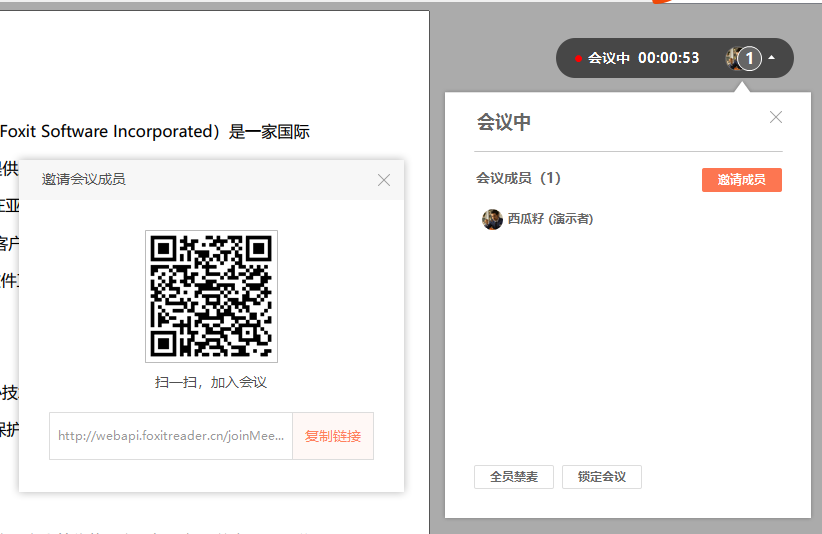
Task: Click the 会议成员 (1) members header
Action: [x=518, y=178]
